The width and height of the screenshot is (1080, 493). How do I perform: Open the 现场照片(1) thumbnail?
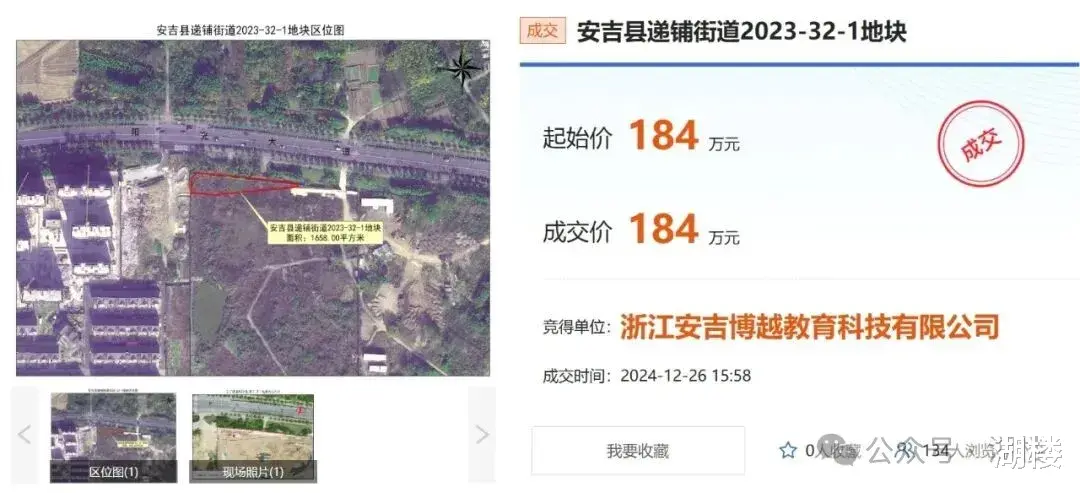pos(253,438)
